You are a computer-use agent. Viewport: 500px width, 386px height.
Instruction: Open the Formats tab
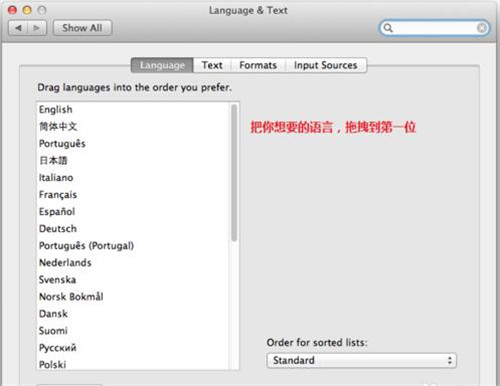coord(258,65)
